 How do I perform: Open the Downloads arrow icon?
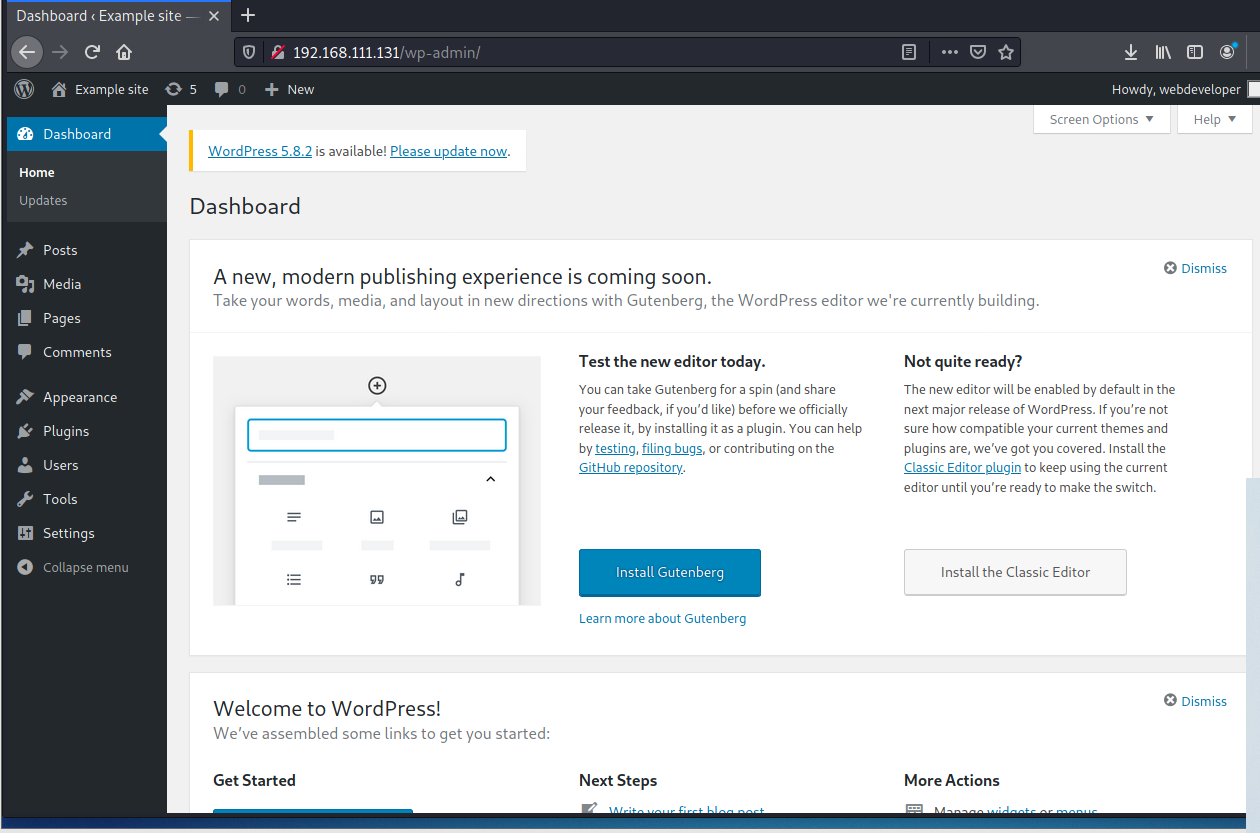(1131, 52)
